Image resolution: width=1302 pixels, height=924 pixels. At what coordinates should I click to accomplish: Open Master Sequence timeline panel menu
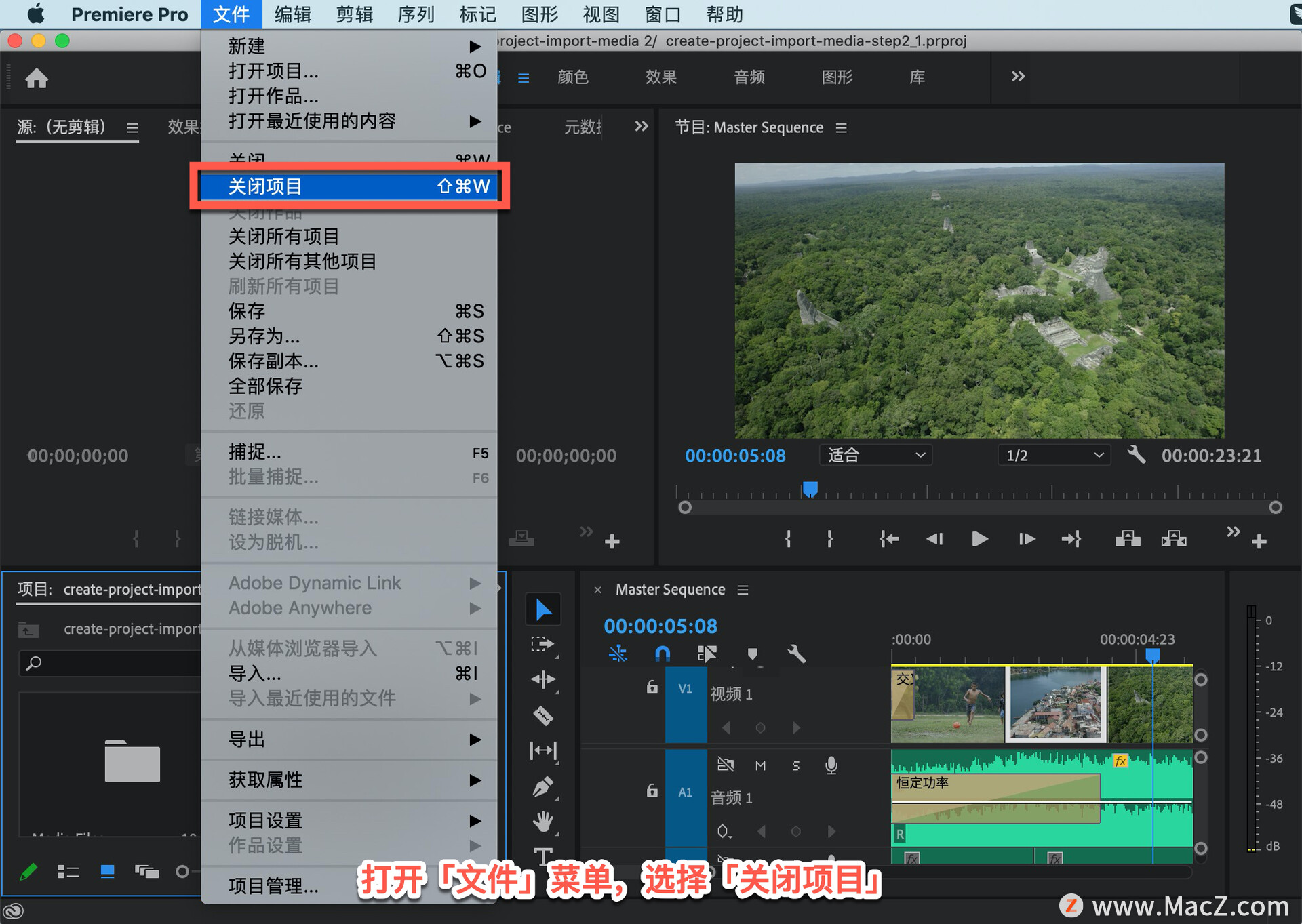coord(743,590)
